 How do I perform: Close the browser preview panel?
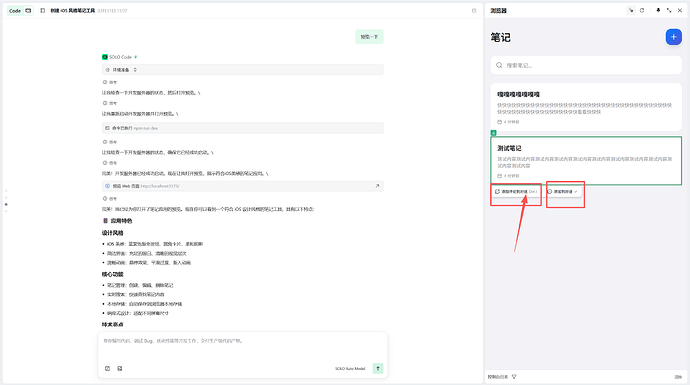pyautogui.click(x=680, y=11)
